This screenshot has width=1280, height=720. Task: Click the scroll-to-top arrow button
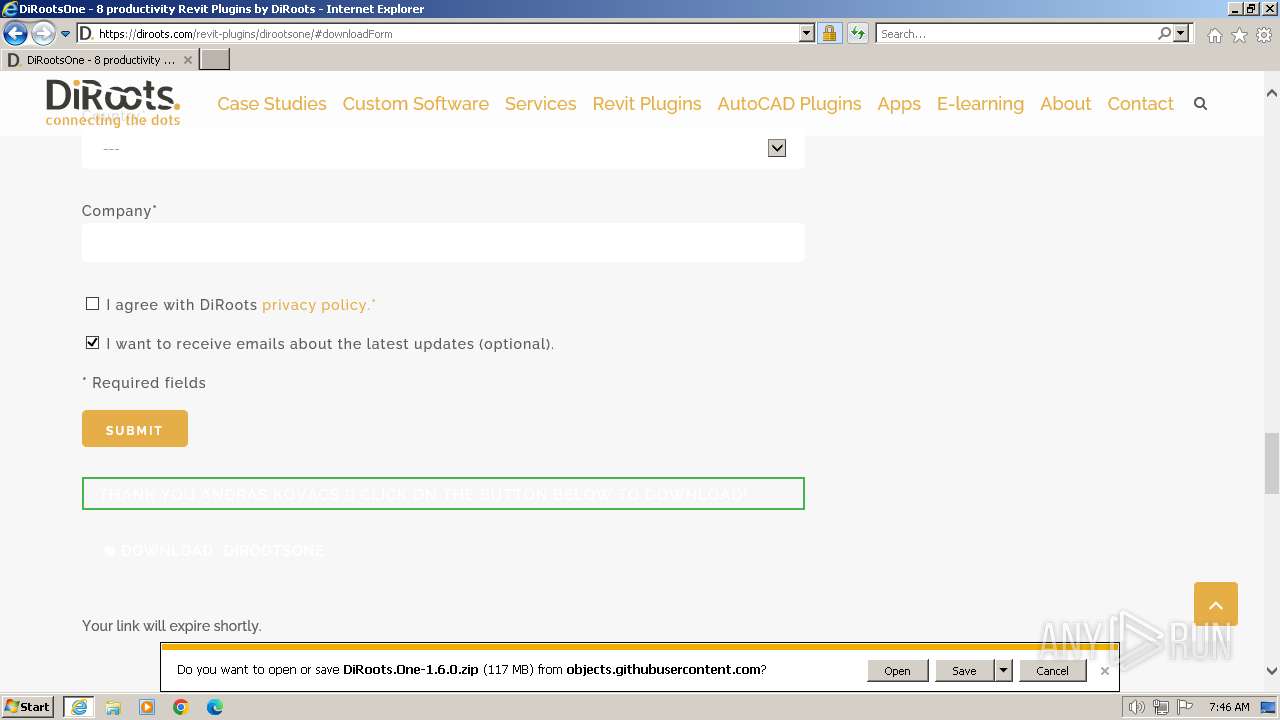point(1216,604)
